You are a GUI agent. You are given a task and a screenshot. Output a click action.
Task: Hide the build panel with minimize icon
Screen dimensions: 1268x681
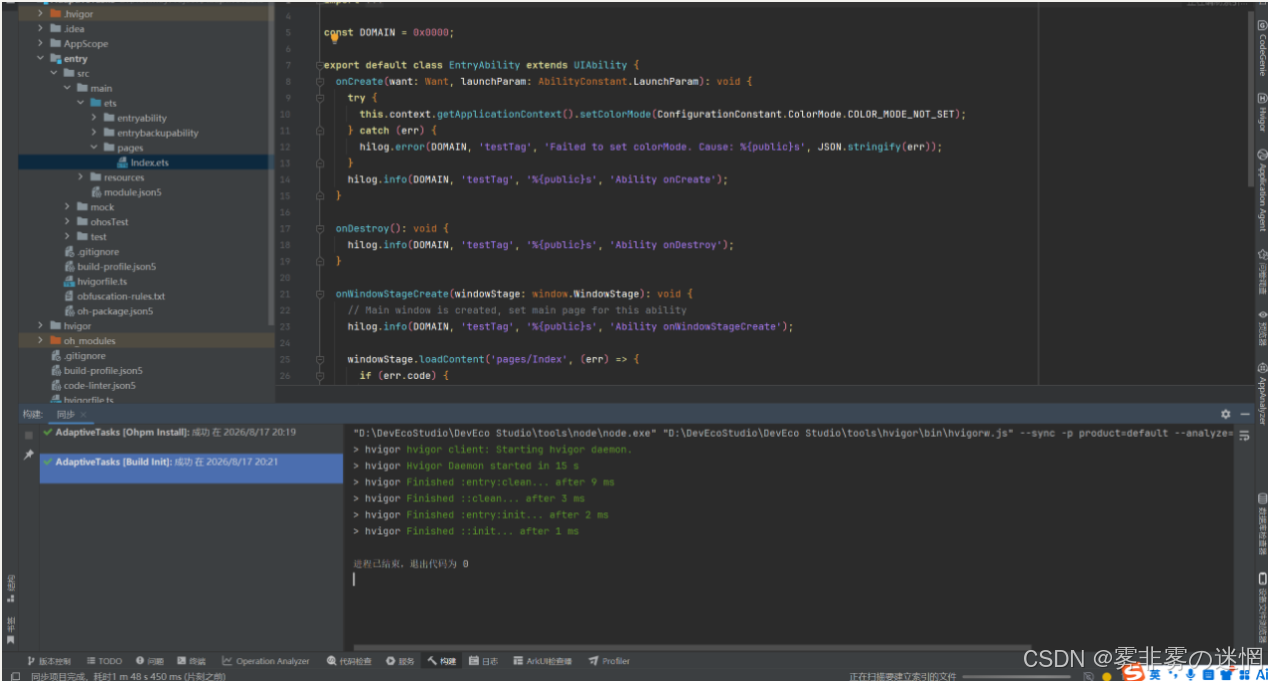tap(1245, 414)
